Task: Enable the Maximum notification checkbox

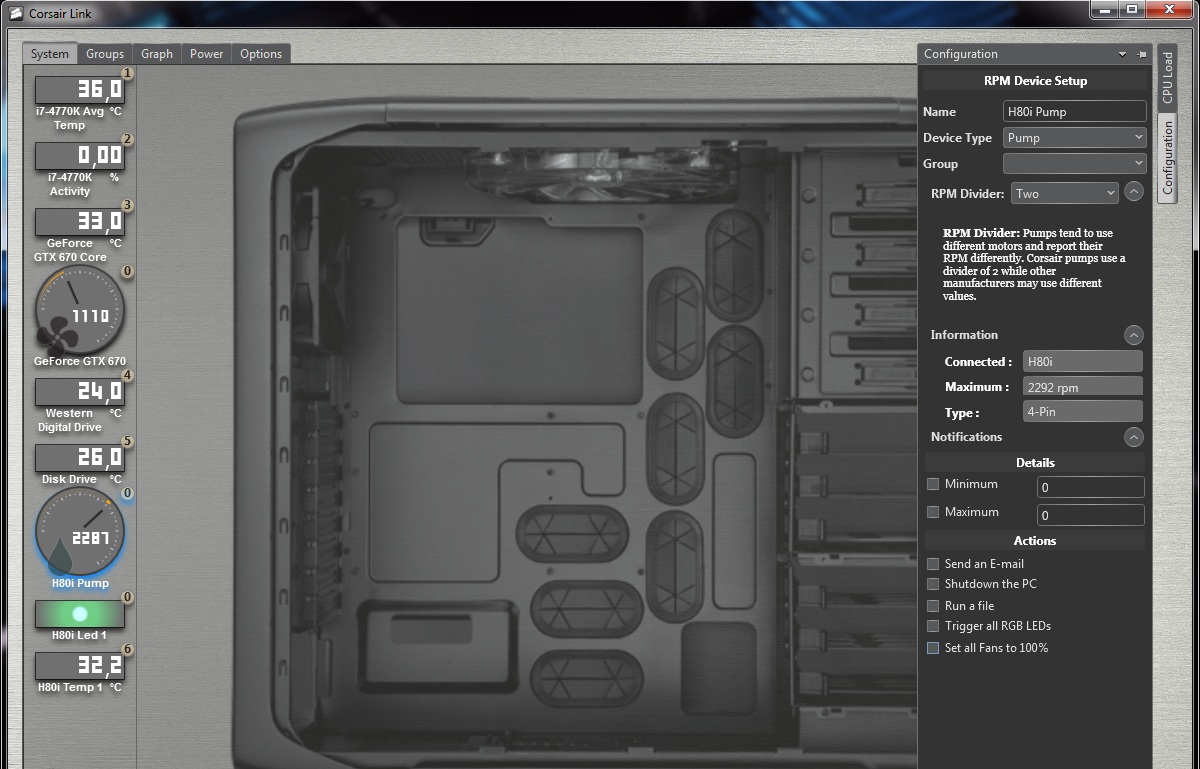Action: pos(933,512)
